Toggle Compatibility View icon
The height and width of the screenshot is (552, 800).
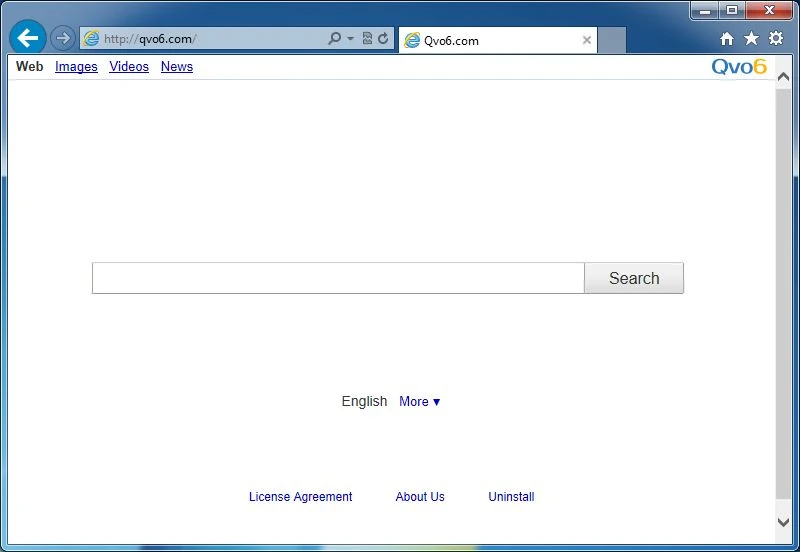(x=367, y=38)
